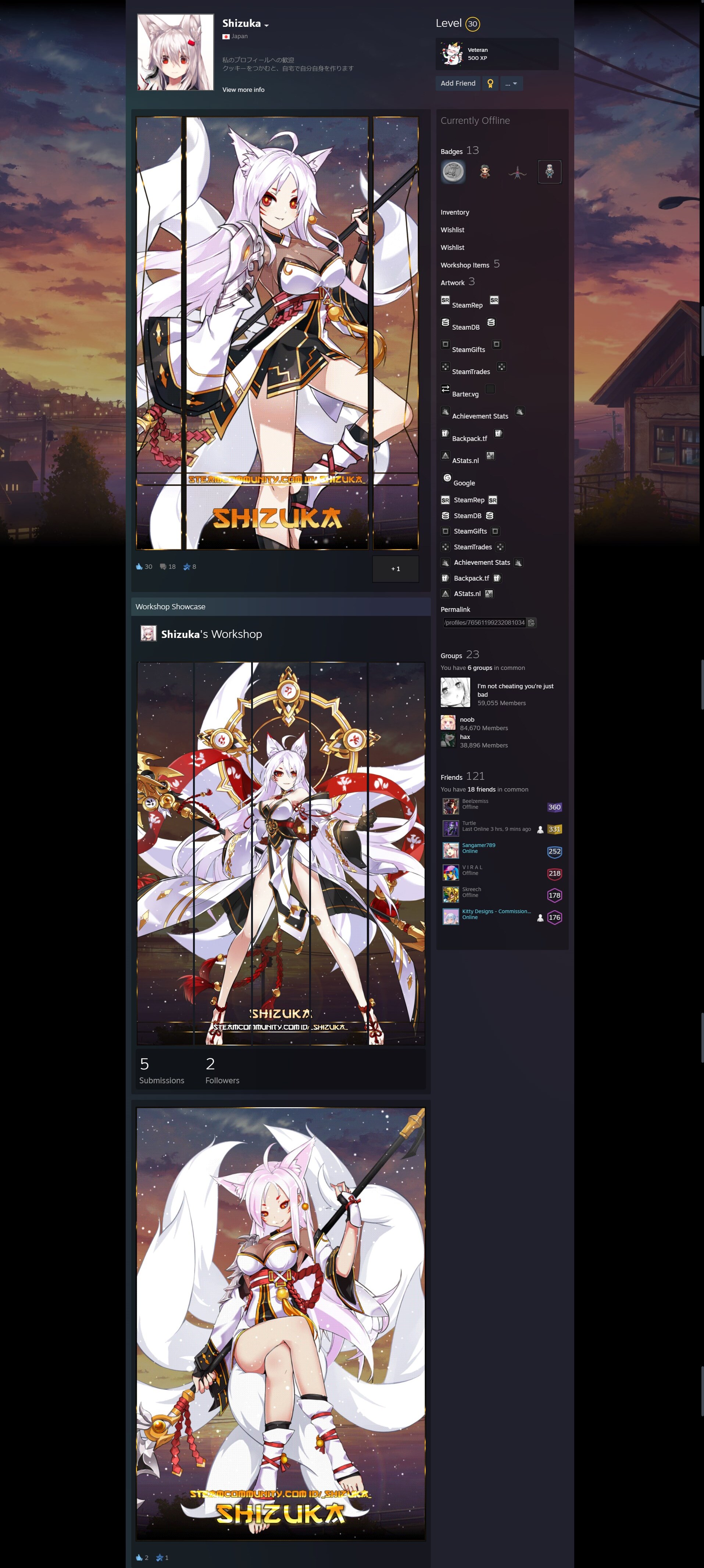Click the thumbs-up icon showing 2
Screen dimensions: 704x1568
point(139,1558)
